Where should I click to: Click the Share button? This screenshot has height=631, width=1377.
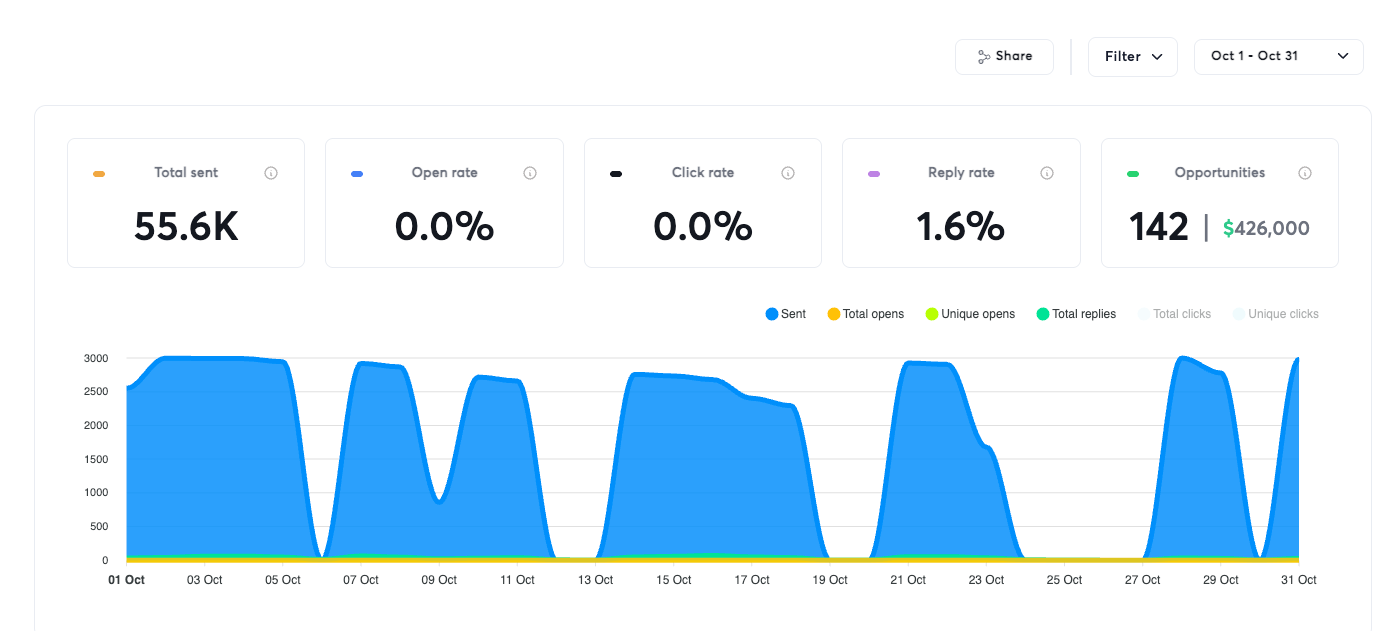click(1004, 57)
